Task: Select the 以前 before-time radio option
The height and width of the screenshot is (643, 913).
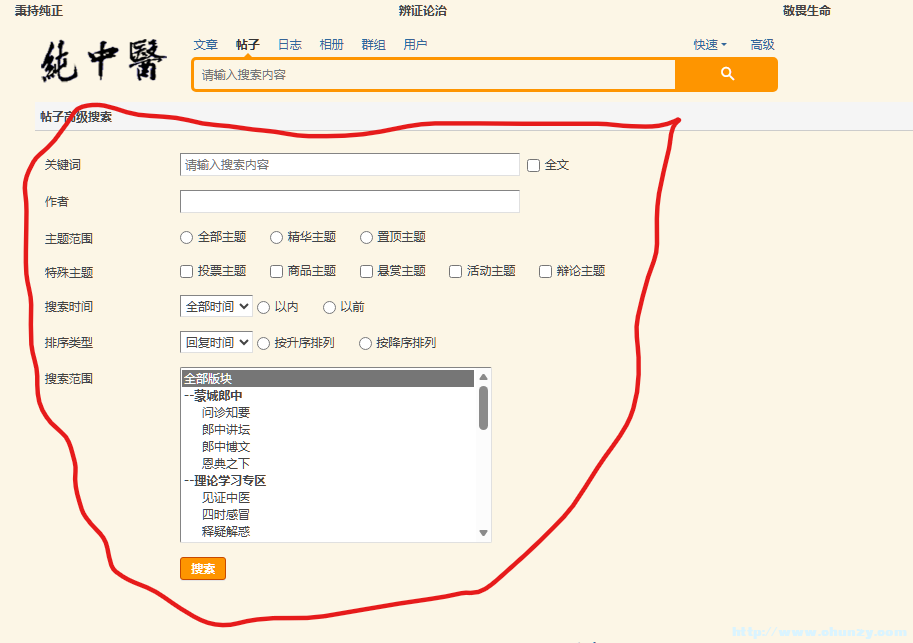Action: (329, 307)
